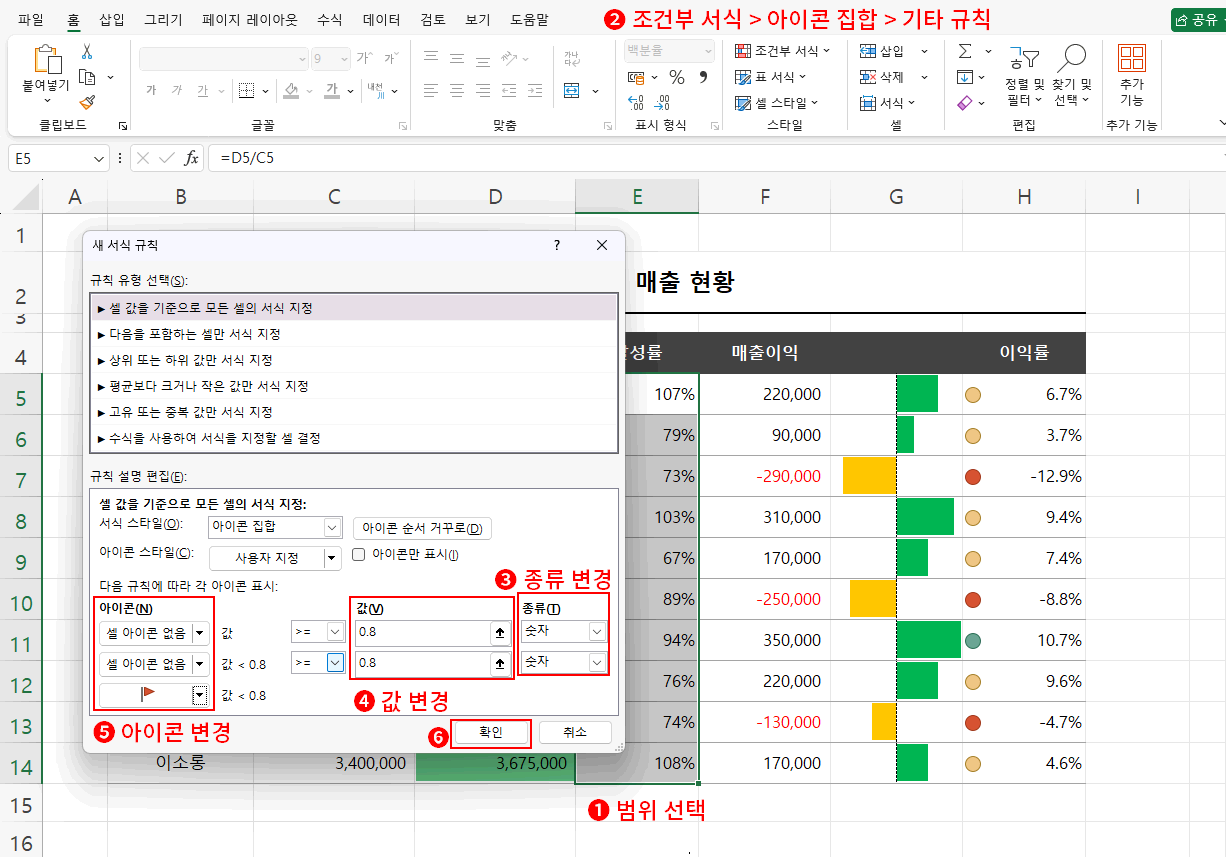Viewport: 1226px width, 857px height.
Task: Click the Insert Function fx icon
Action: tap(192, 158)
